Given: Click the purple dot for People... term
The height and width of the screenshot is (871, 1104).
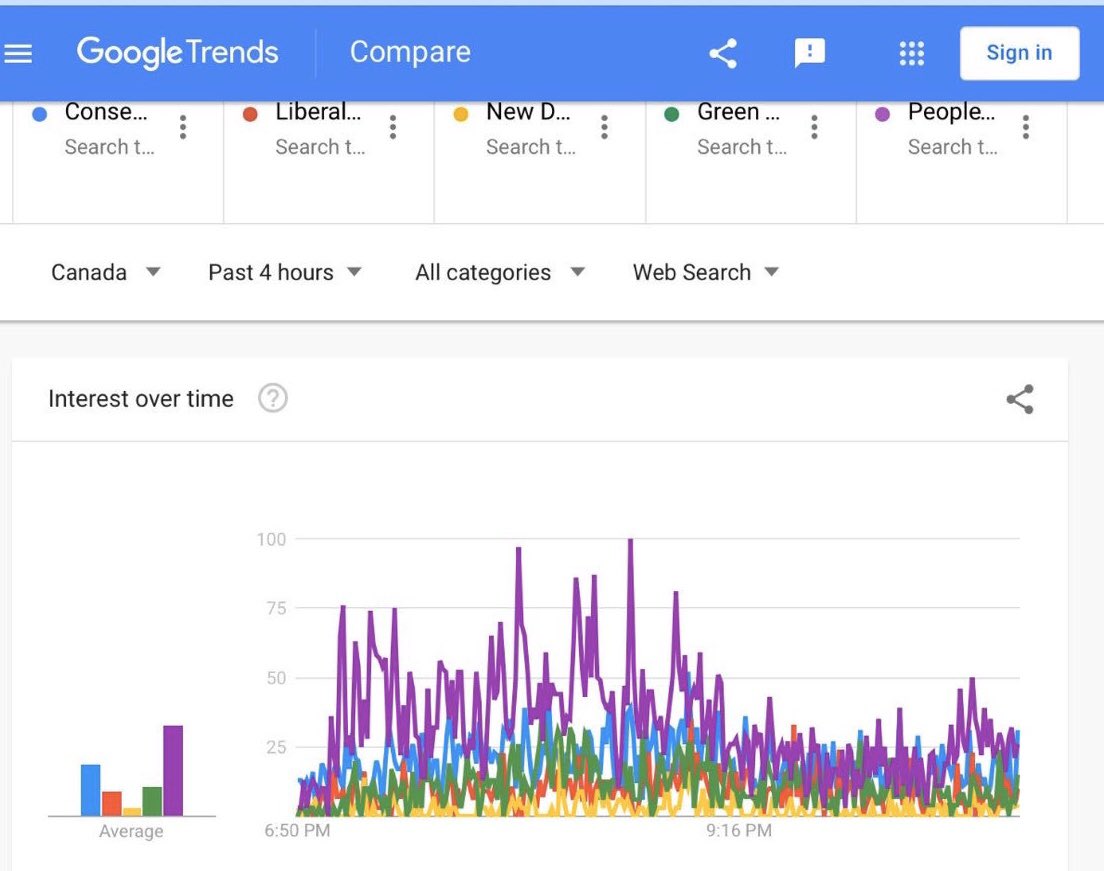Looking at the screenshot, I should [x=882, y=114].
